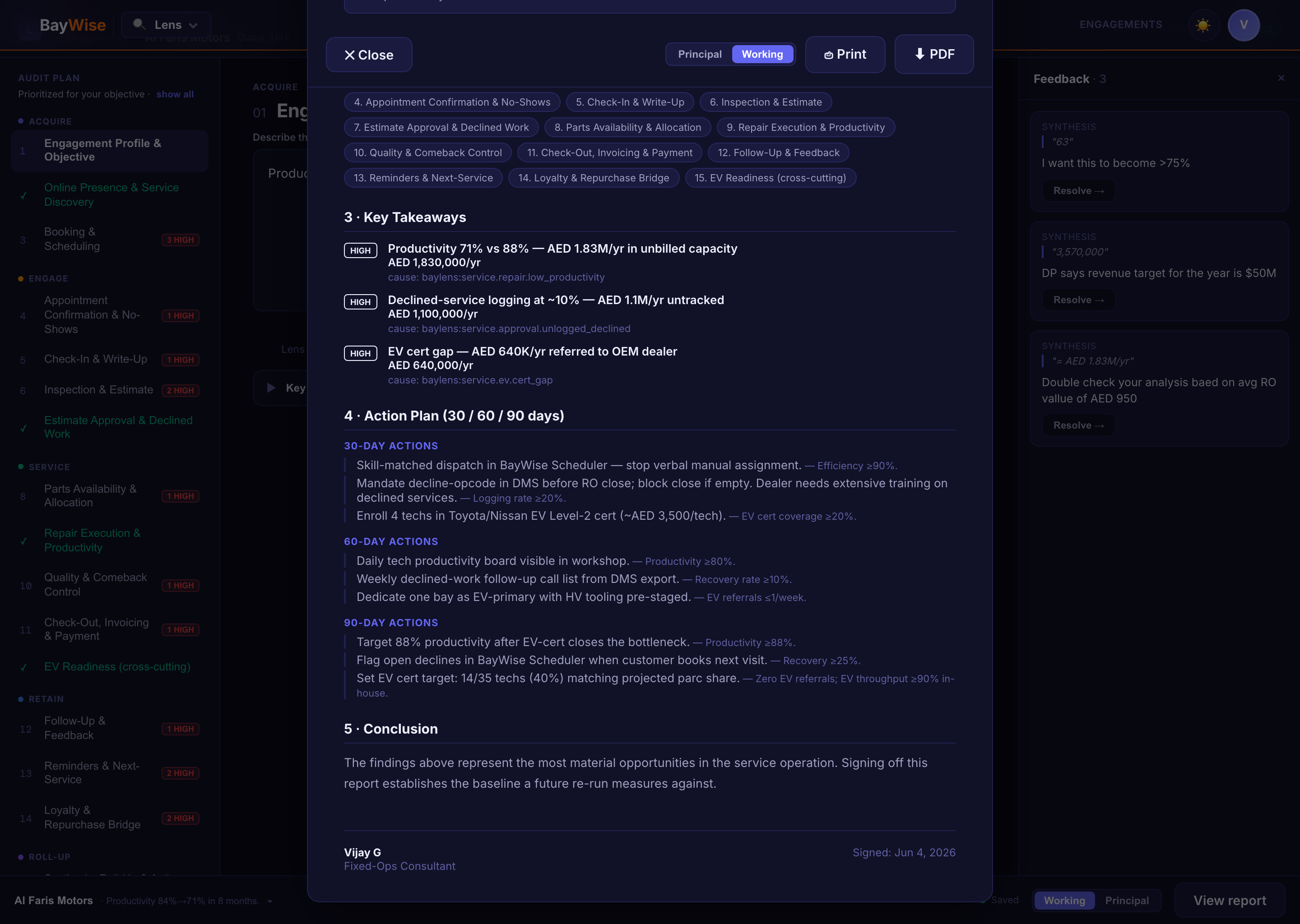Open Online Presence & Service Discovery step
Image resolution: width=1300 pixels, height=924 pixels.
[110, 194]
